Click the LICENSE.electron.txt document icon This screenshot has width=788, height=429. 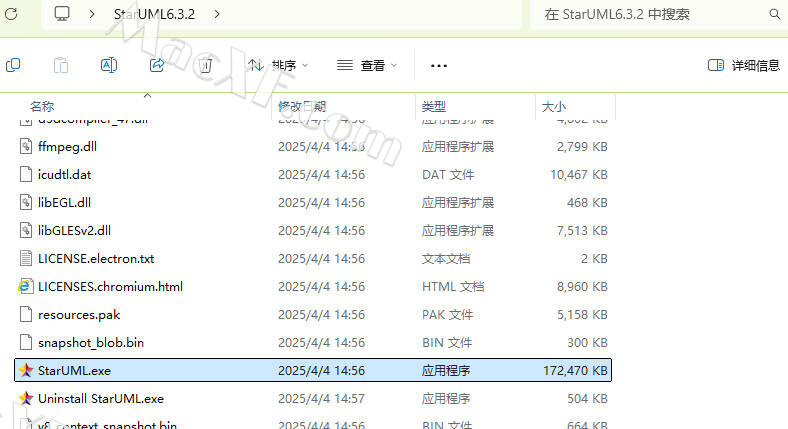coord(26,259)
